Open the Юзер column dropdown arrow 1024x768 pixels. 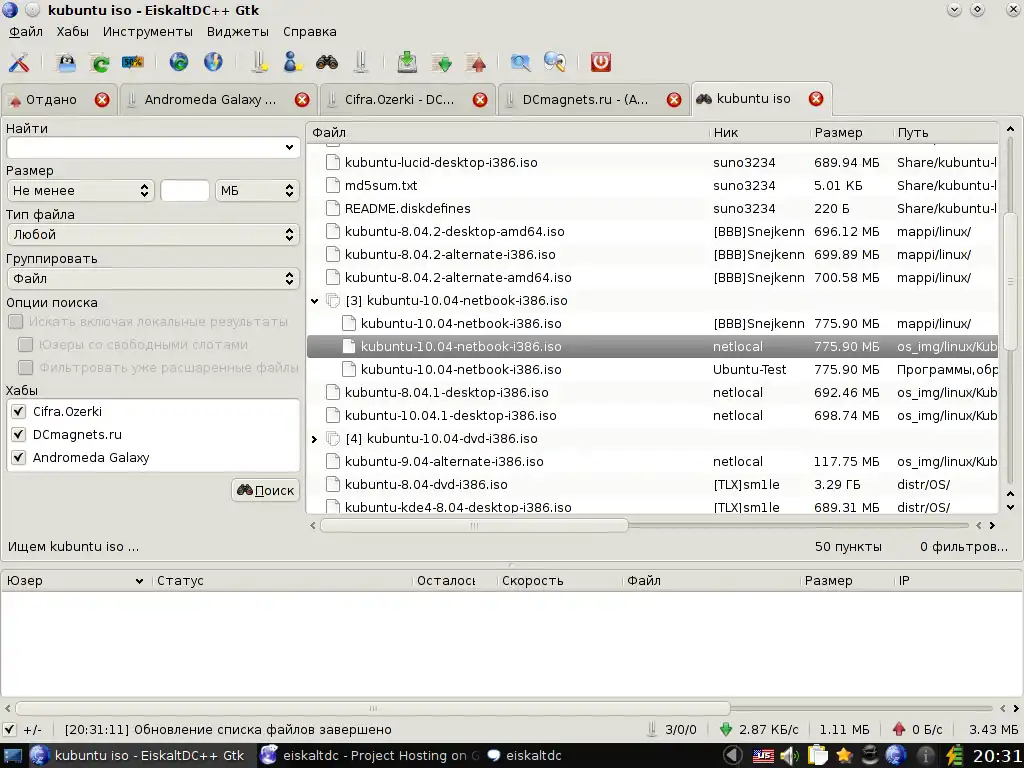pyautogui.click(x=139, y=581)
